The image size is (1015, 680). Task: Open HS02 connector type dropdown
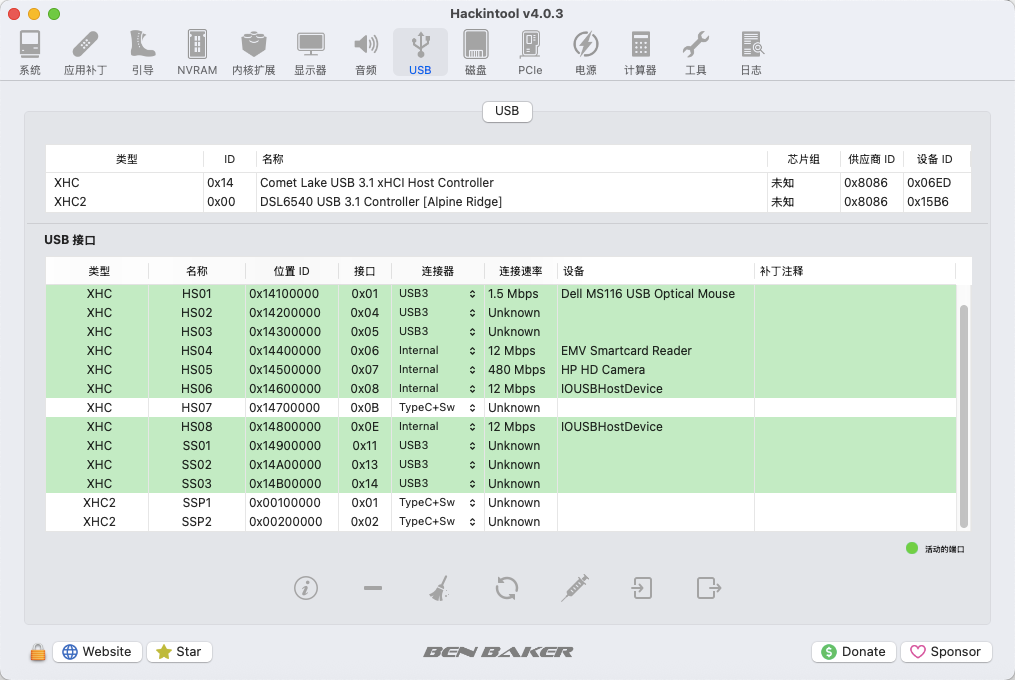tap(437, 312)
